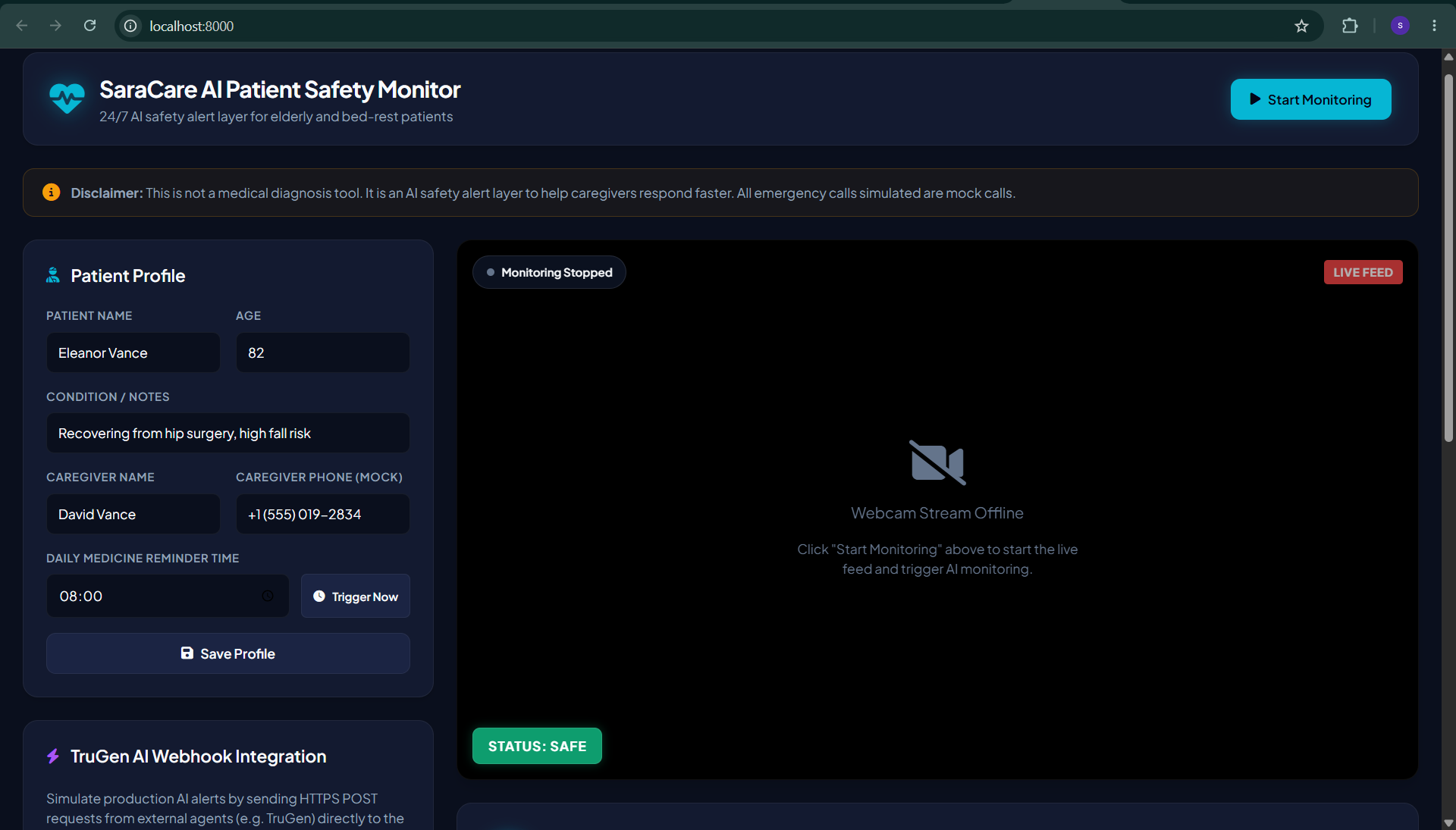View site information icon
Screen dimensions: 1456x830
click(x=130, y=26)
